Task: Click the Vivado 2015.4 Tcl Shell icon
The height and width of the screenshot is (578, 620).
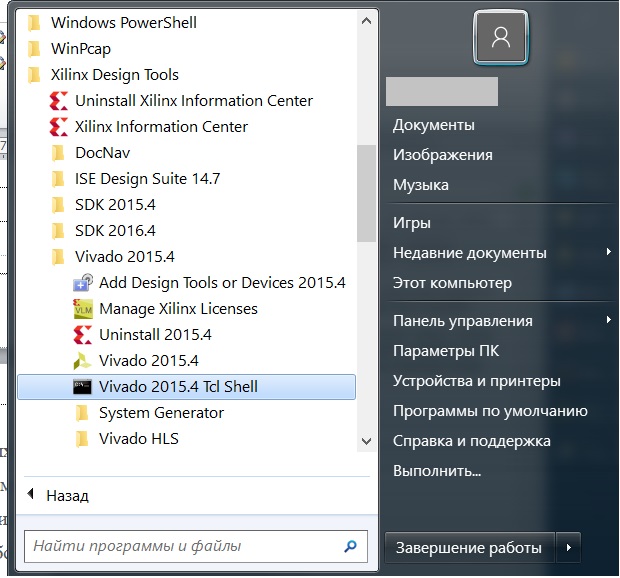Action: click(x=83, y=387)
